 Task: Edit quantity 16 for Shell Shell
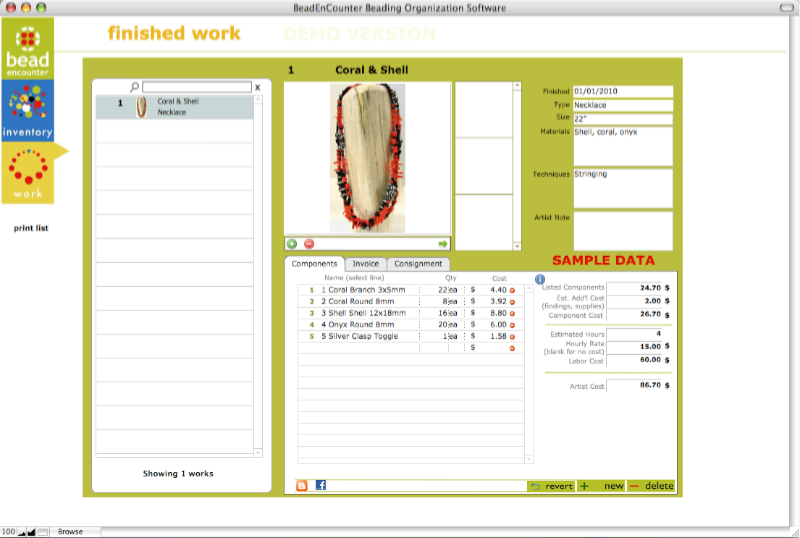pos(441,313)
